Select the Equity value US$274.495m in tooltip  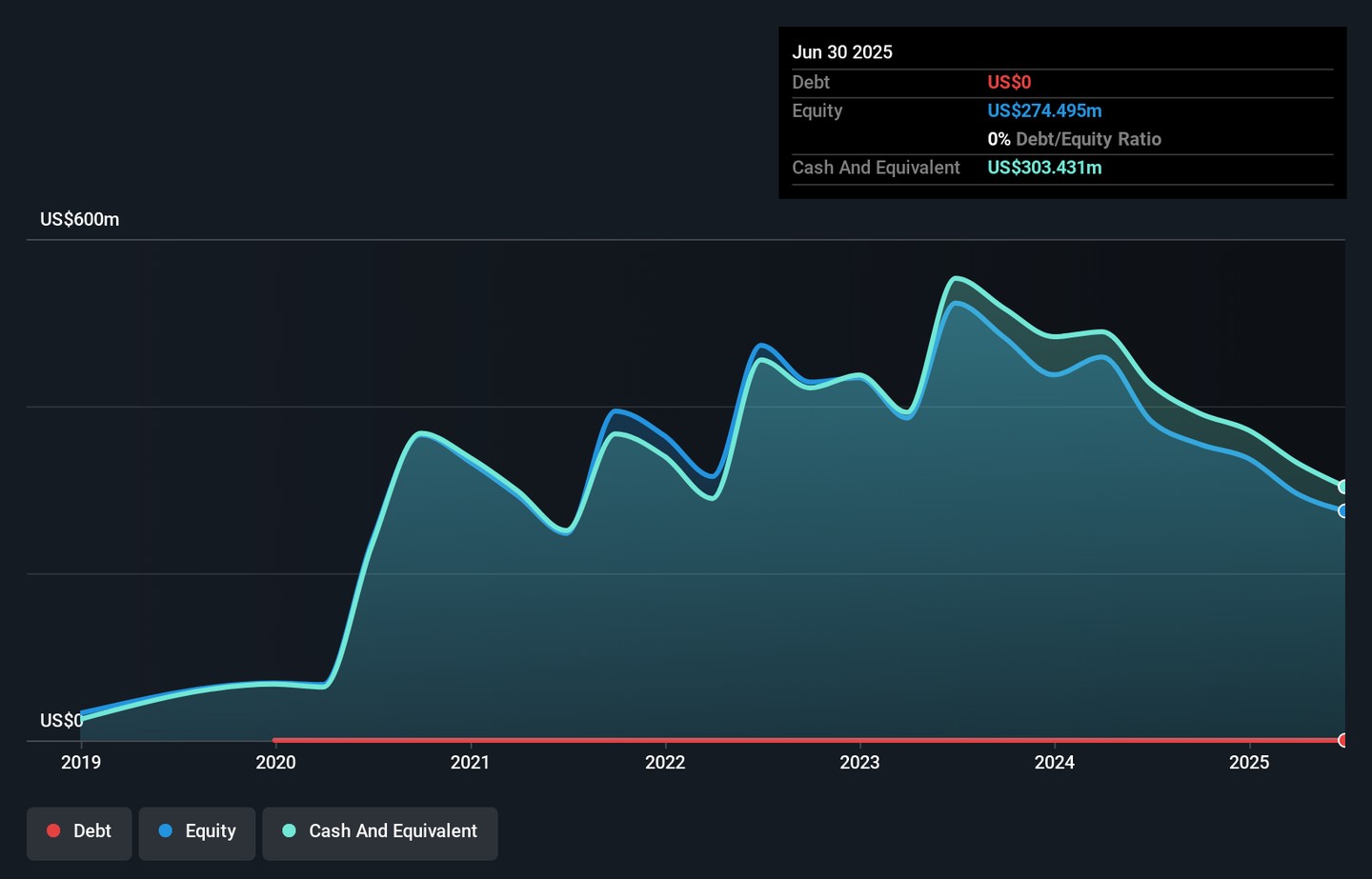(x=1044, y=110)
